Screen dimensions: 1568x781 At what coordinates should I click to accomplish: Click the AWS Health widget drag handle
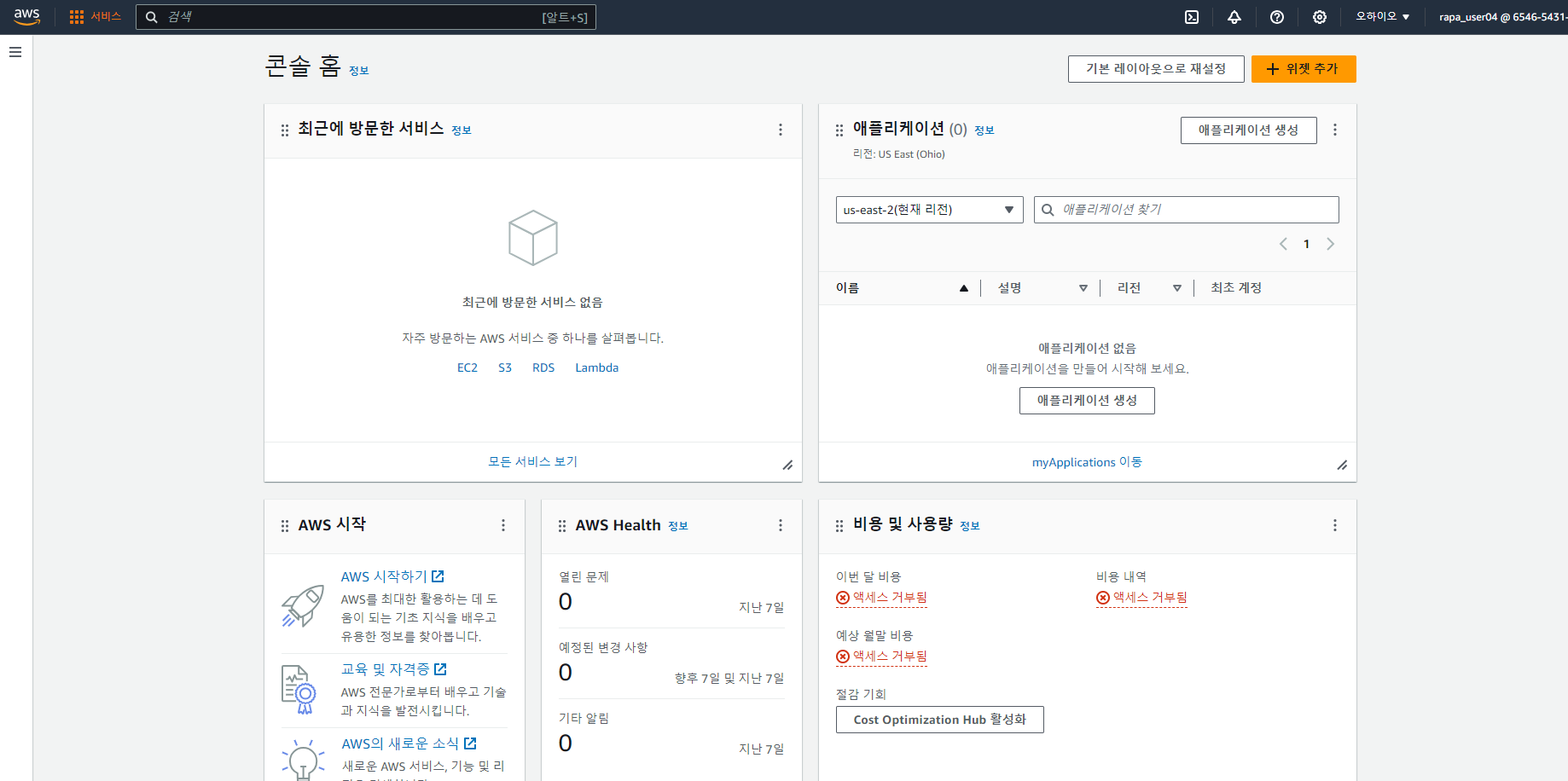562,526
